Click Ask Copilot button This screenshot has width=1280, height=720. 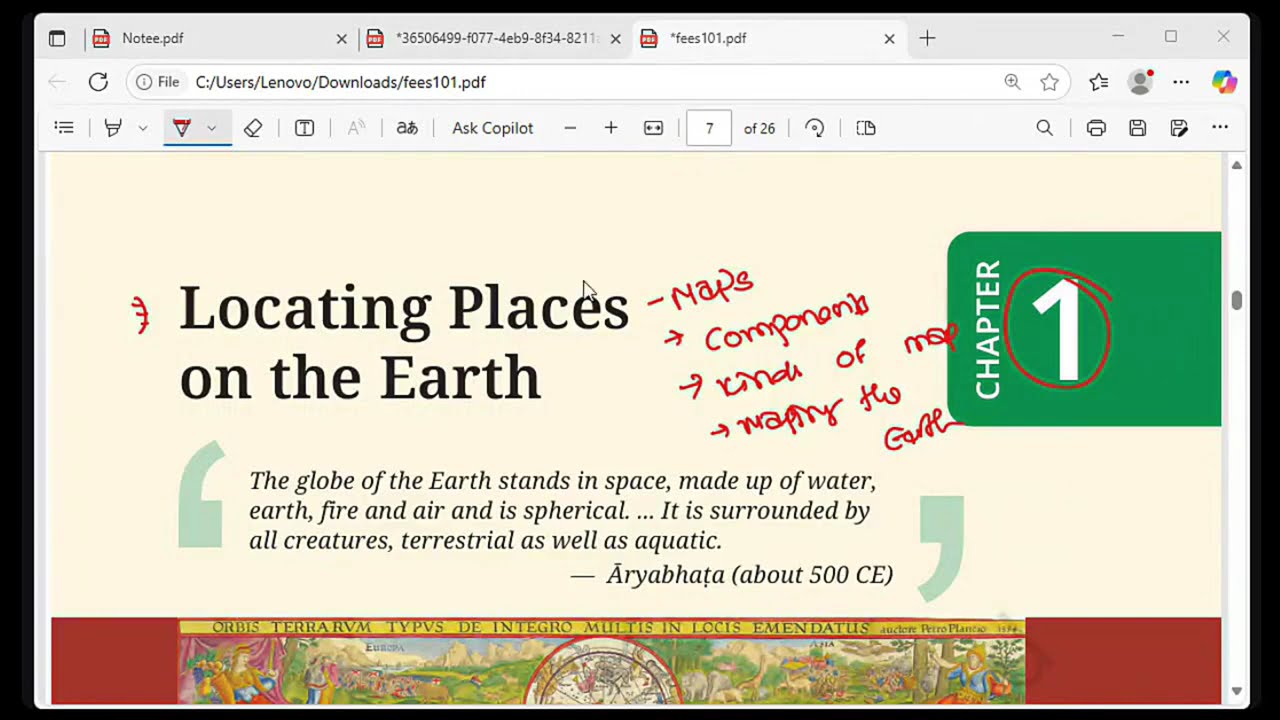coord(493,128)
